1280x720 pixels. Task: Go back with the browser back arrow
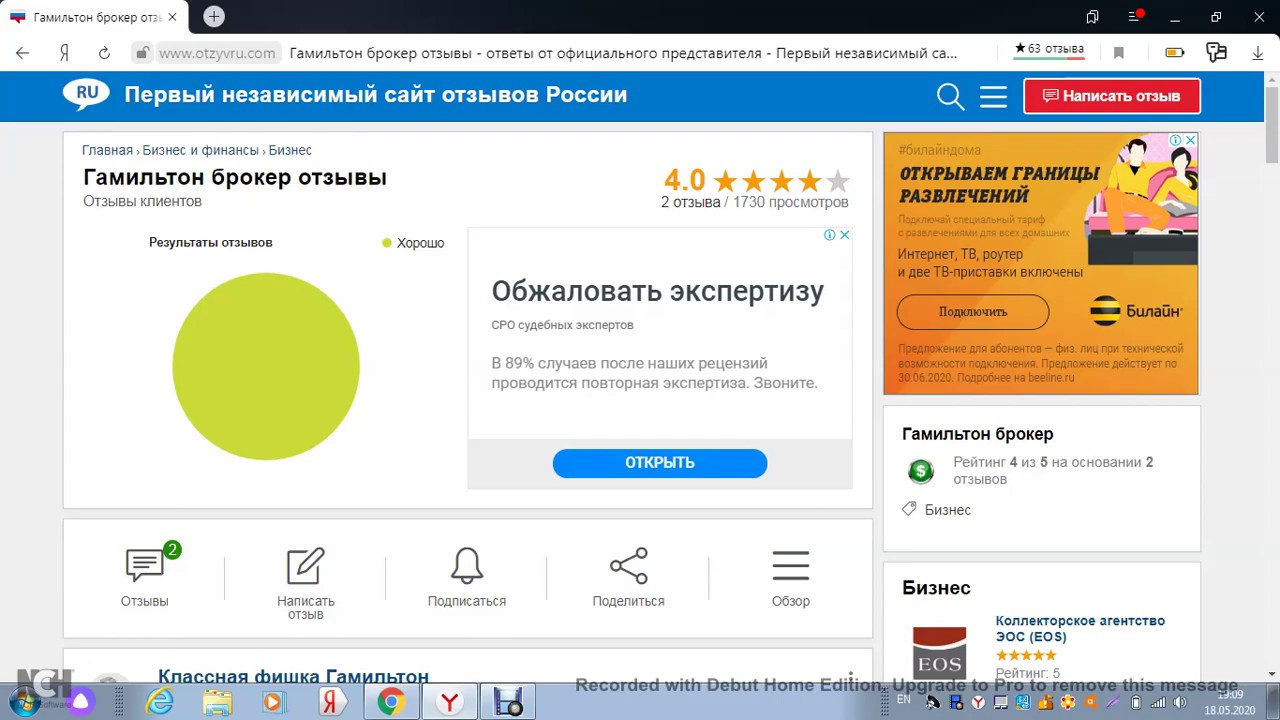[x=22, y=53]
